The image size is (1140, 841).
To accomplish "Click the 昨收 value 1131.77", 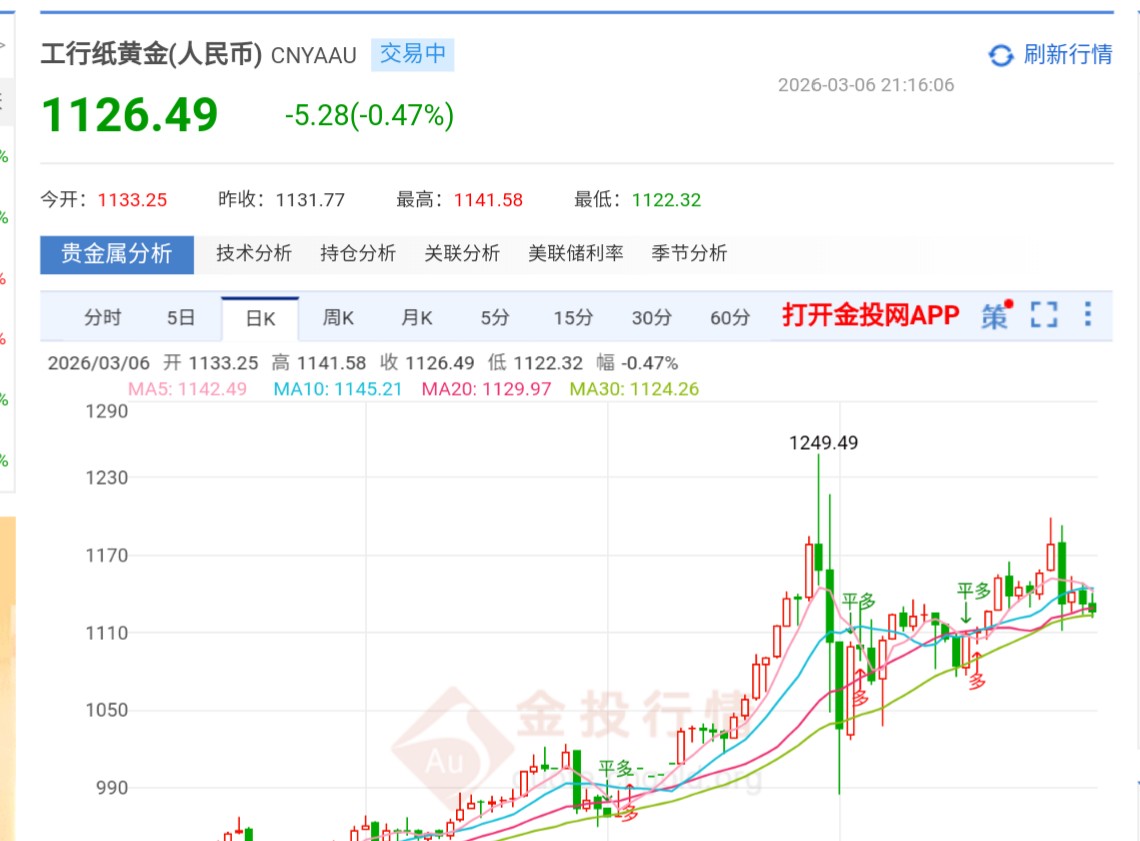I will pos(310,200).
